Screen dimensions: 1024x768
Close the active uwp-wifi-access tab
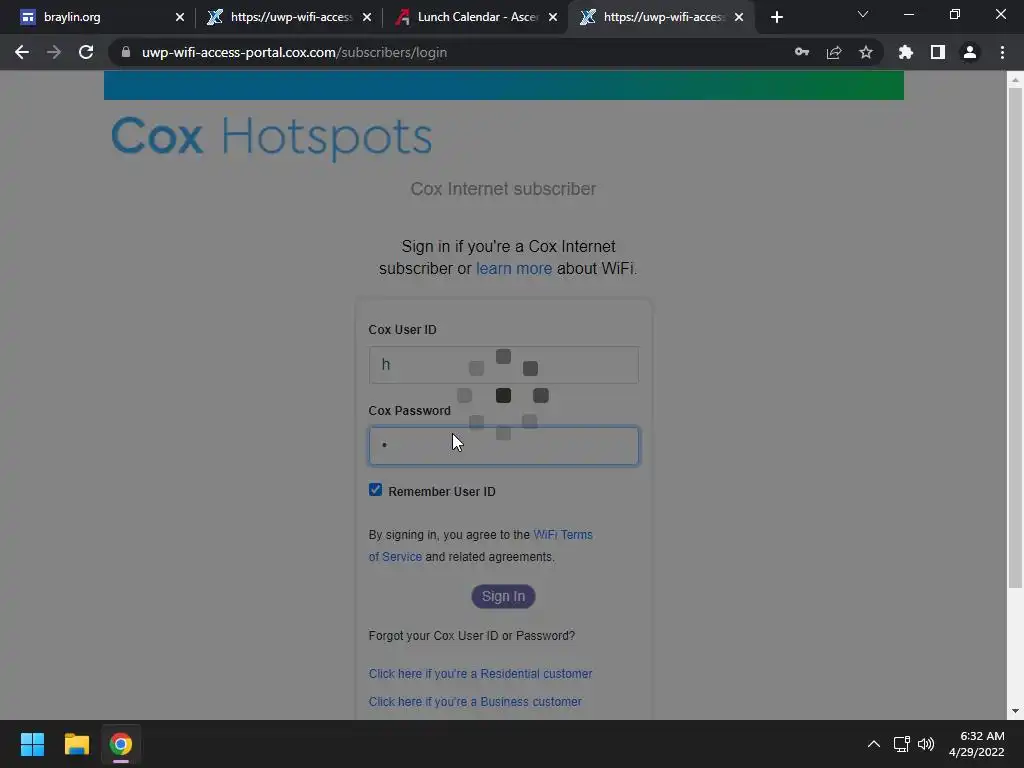point(739,17)
